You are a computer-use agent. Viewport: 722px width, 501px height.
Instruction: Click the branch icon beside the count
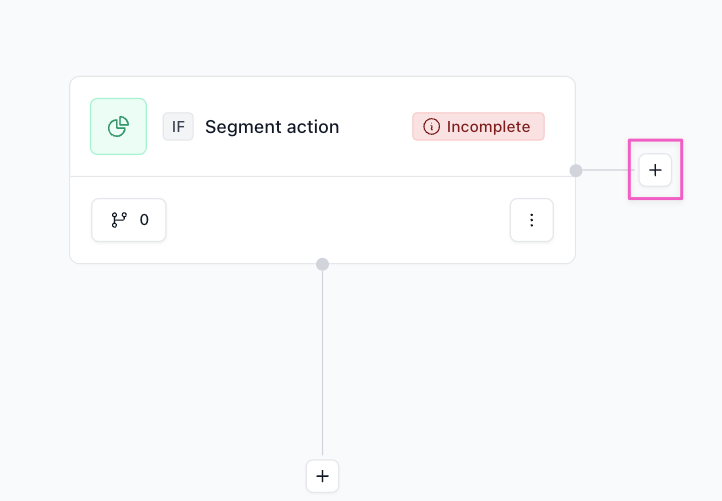119,220
